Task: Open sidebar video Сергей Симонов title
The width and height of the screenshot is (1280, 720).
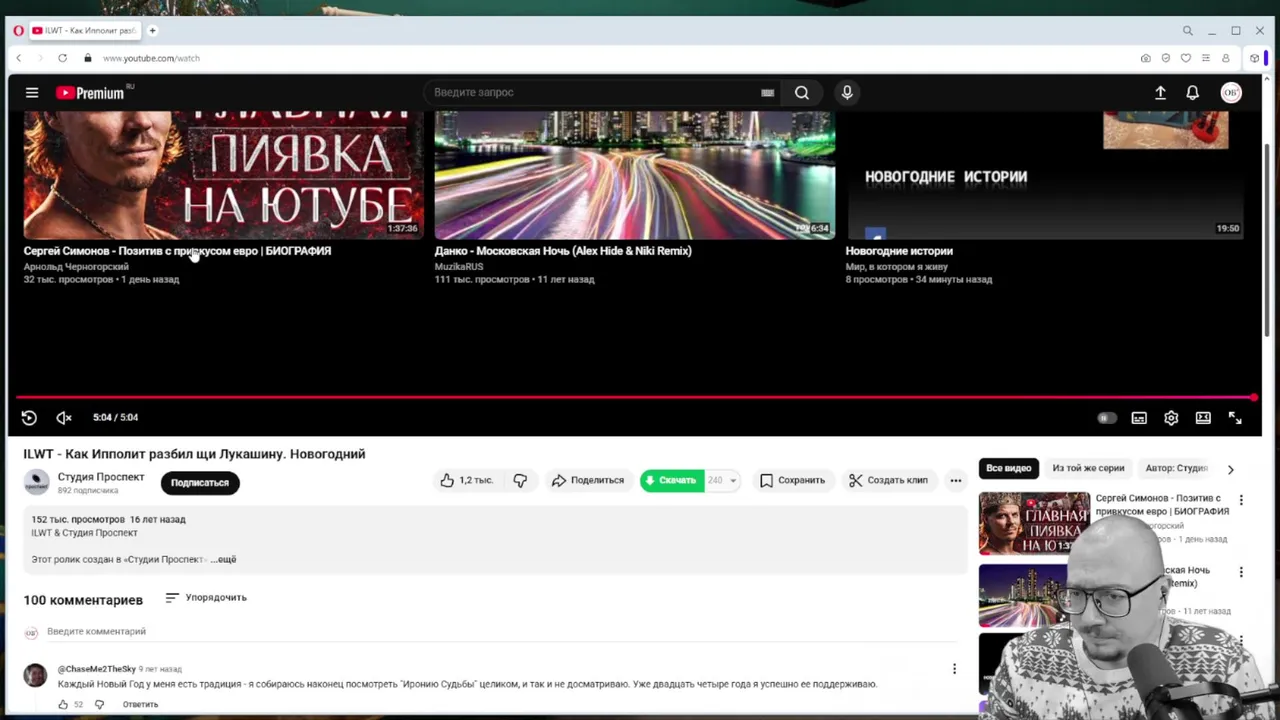Action: [x=1162, y=505]
